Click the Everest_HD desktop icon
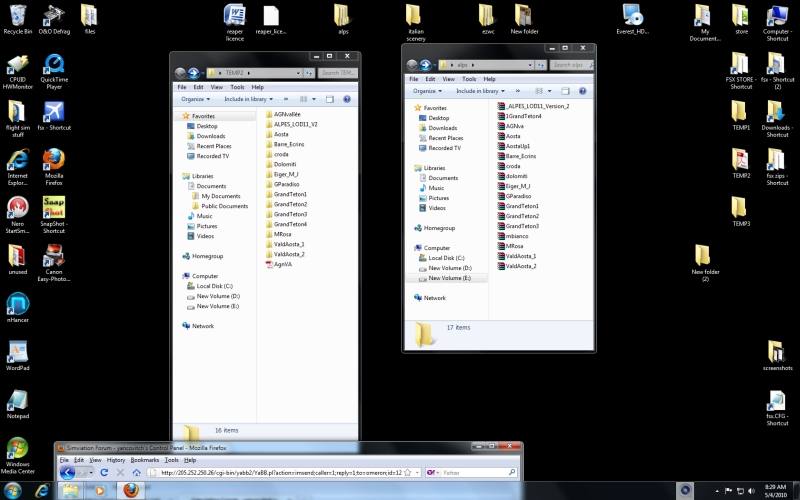Image resolution: width=800 pixels, height=500 pixels. [632, 15]
